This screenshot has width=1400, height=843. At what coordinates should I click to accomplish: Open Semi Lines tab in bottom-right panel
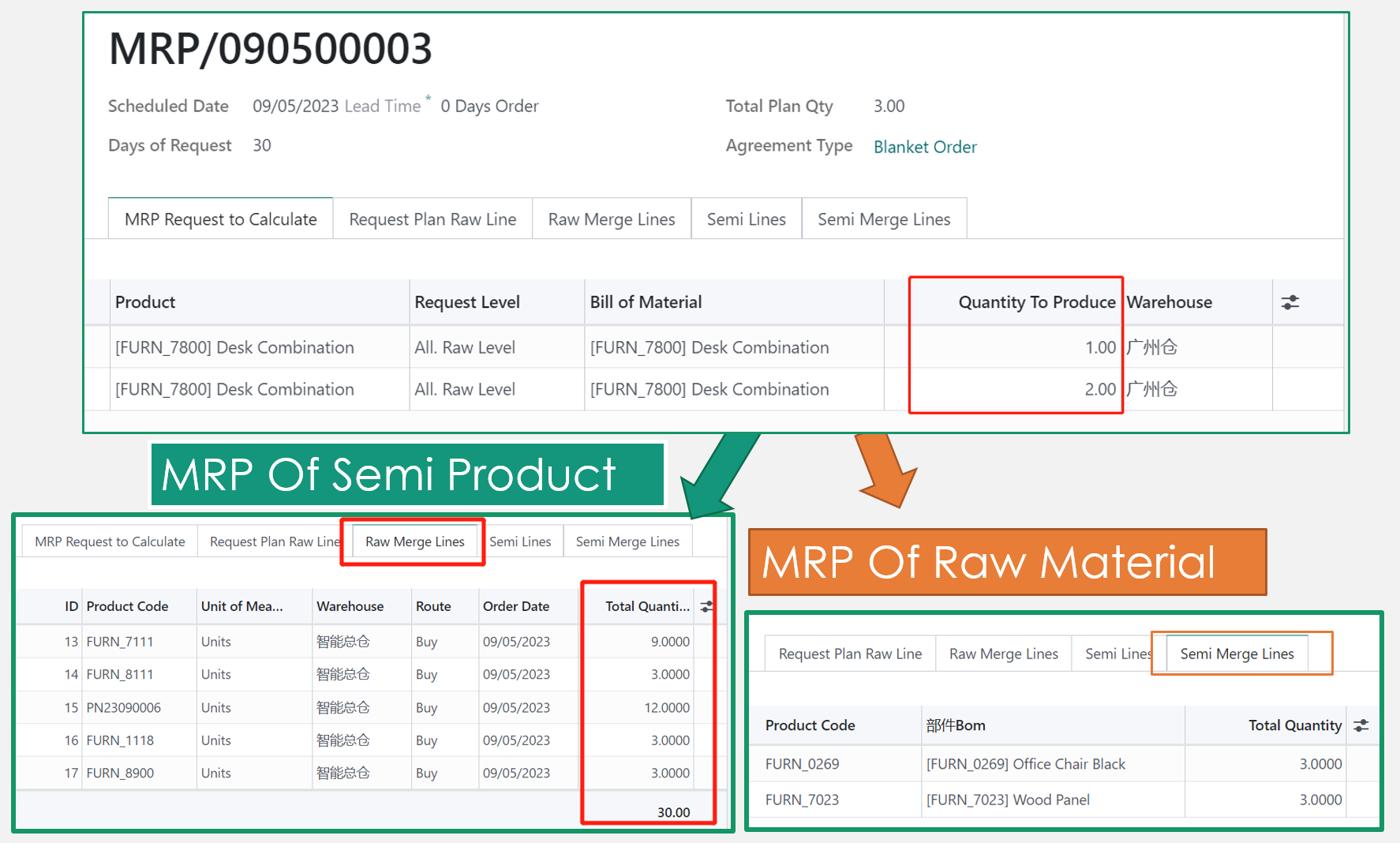[x=1118, y=654]
